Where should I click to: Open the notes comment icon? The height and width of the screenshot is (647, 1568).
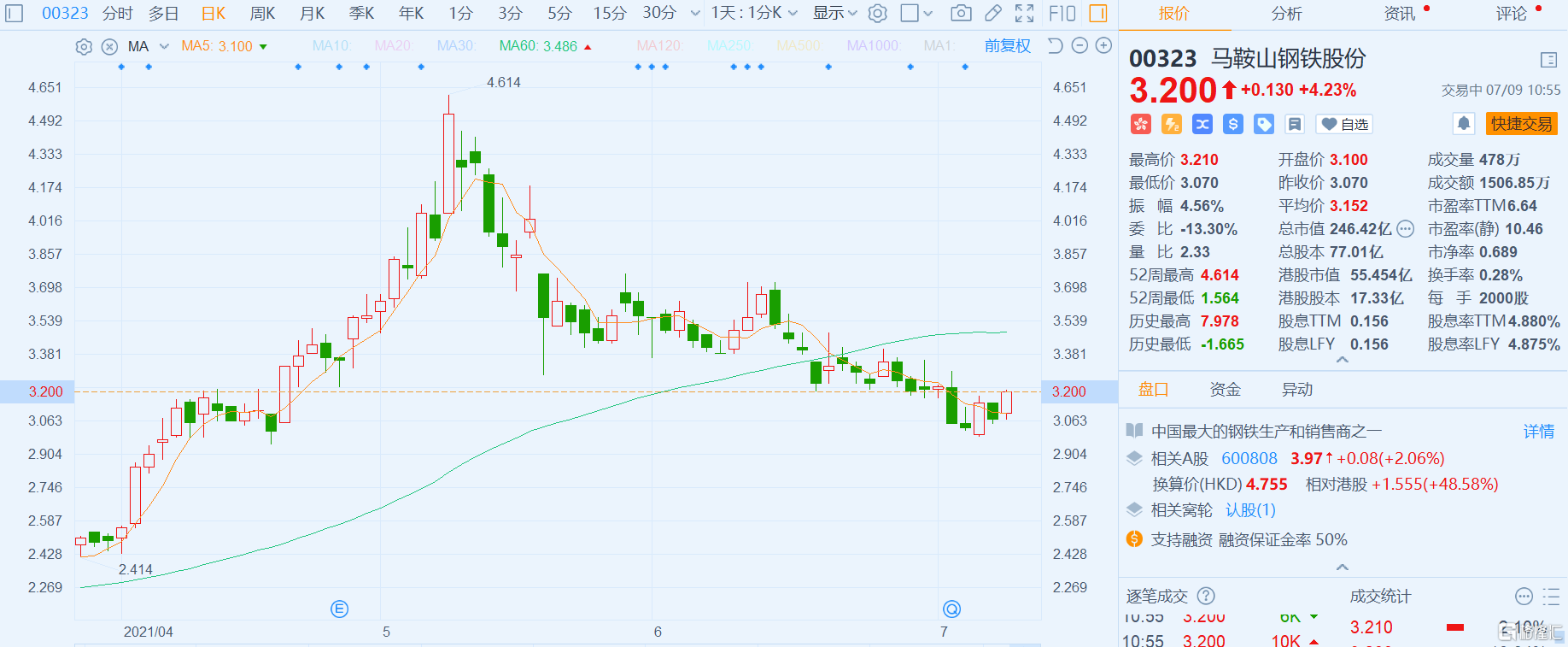1295,124
